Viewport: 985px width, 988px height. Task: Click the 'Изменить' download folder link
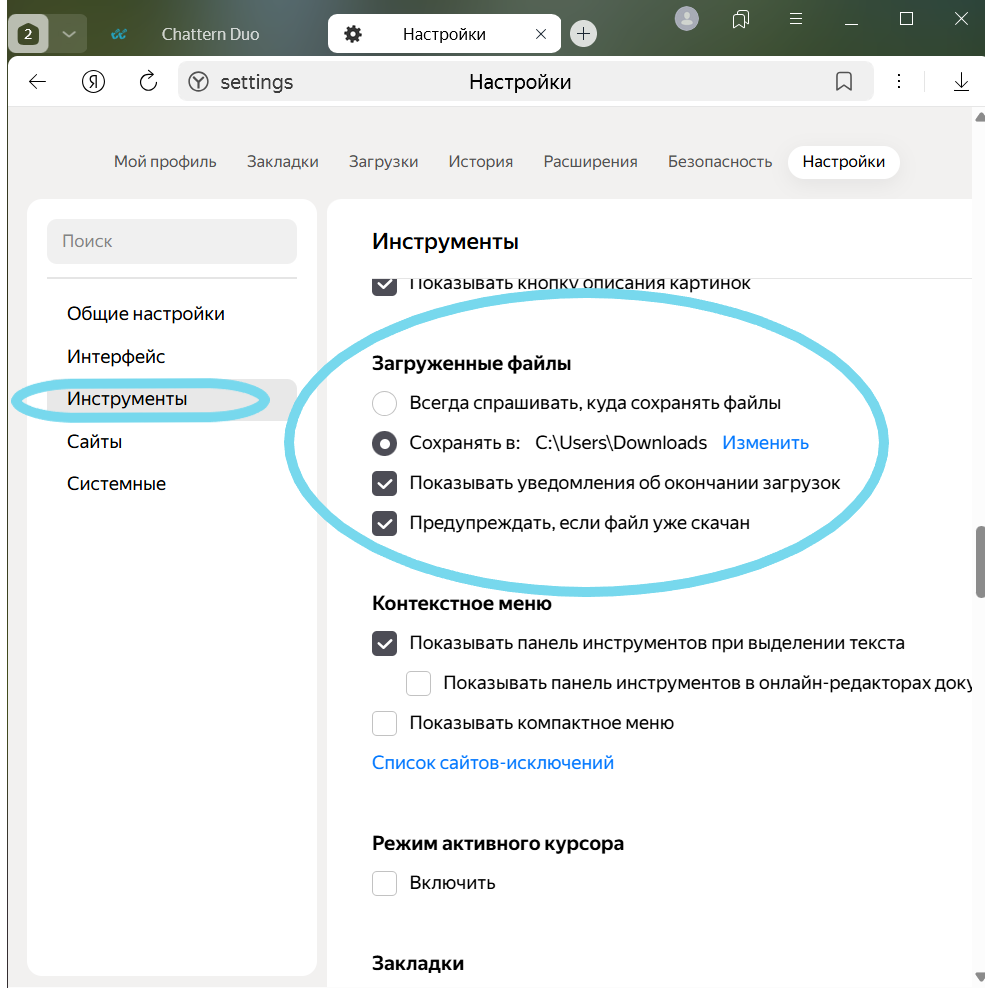765,443
